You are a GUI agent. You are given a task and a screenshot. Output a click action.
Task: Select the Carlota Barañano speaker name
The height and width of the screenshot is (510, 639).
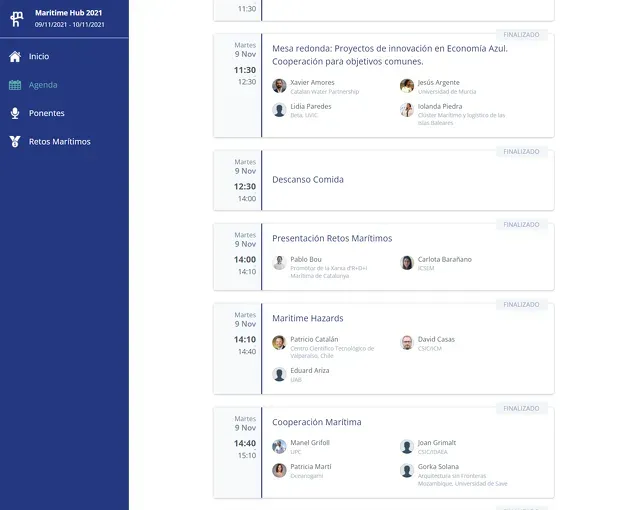(445, 259)
